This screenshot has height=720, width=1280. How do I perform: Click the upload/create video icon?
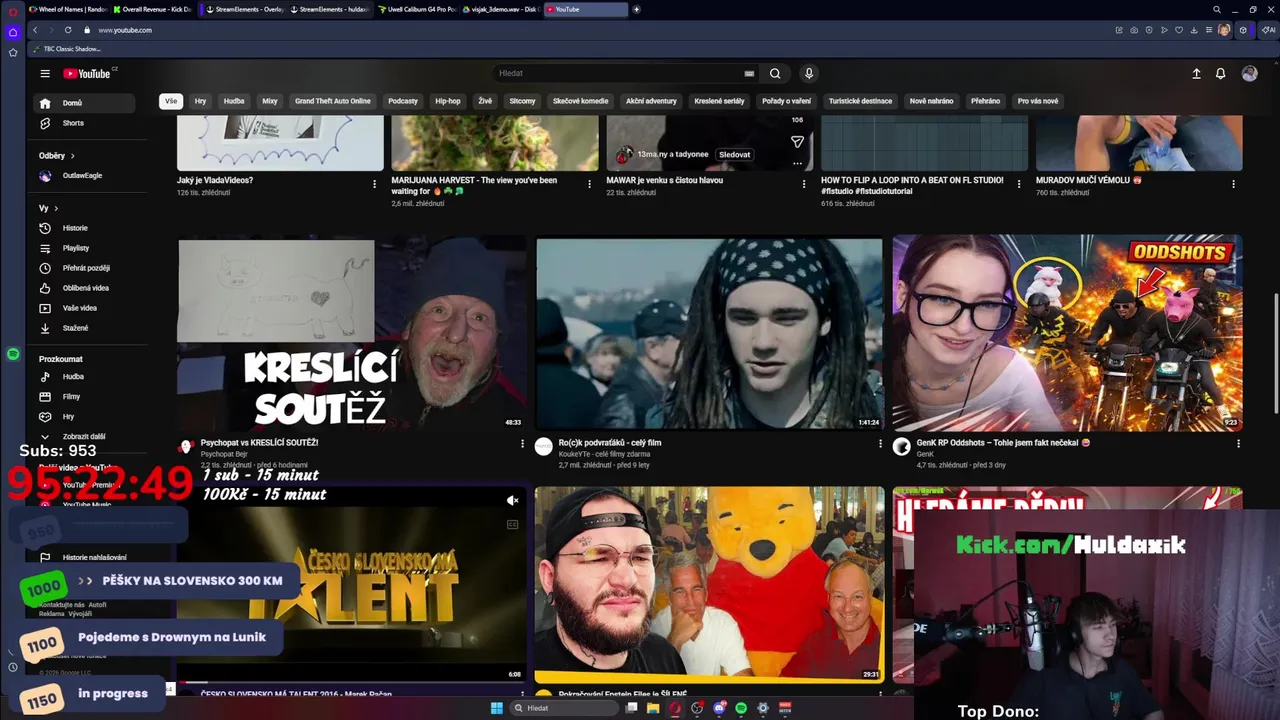(x=1196, y=73)
